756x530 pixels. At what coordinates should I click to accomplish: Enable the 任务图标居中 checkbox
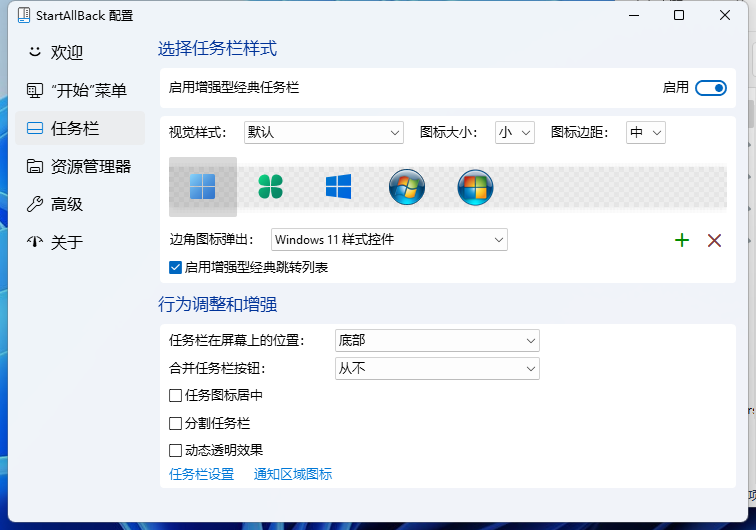tap(176, 395)
